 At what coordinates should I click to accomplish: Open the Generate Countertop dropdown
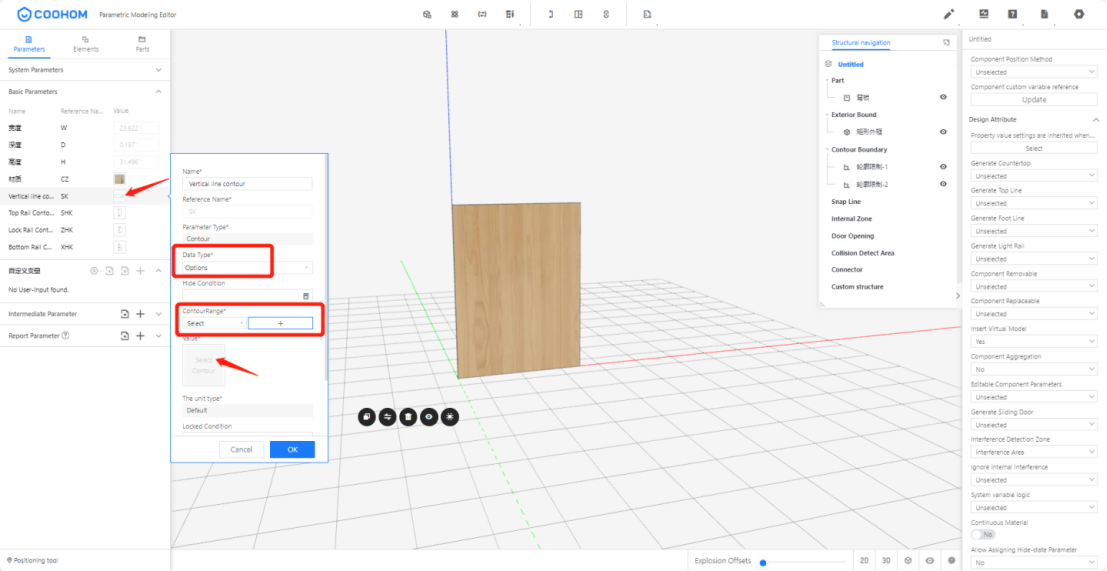pos(1034,176)
